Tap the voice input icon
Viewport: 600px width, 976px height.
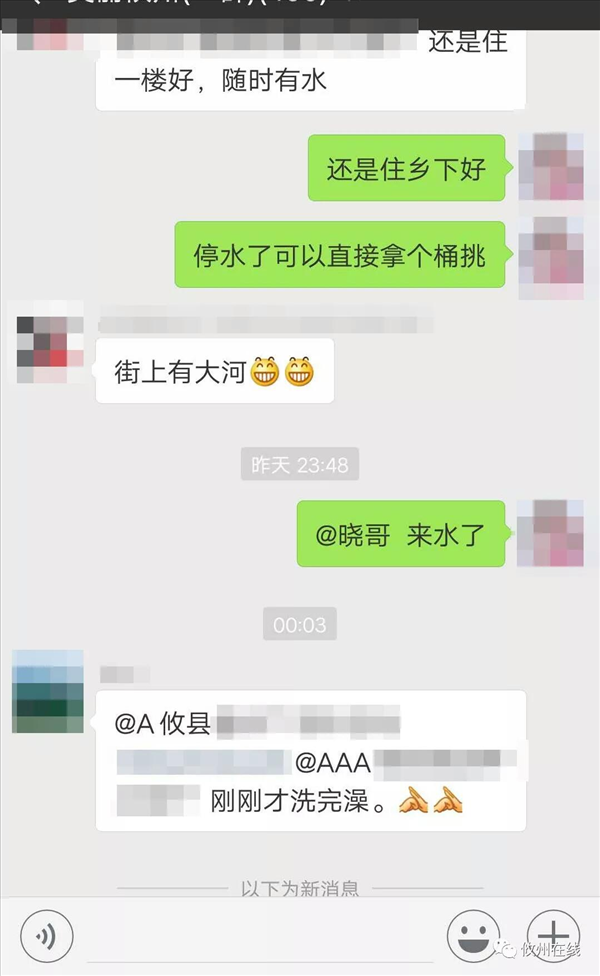[47, 936]
